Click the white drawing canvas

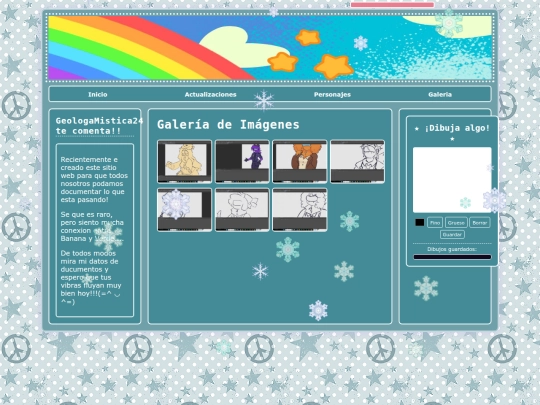pyautogui.click(x=452, y=180)
